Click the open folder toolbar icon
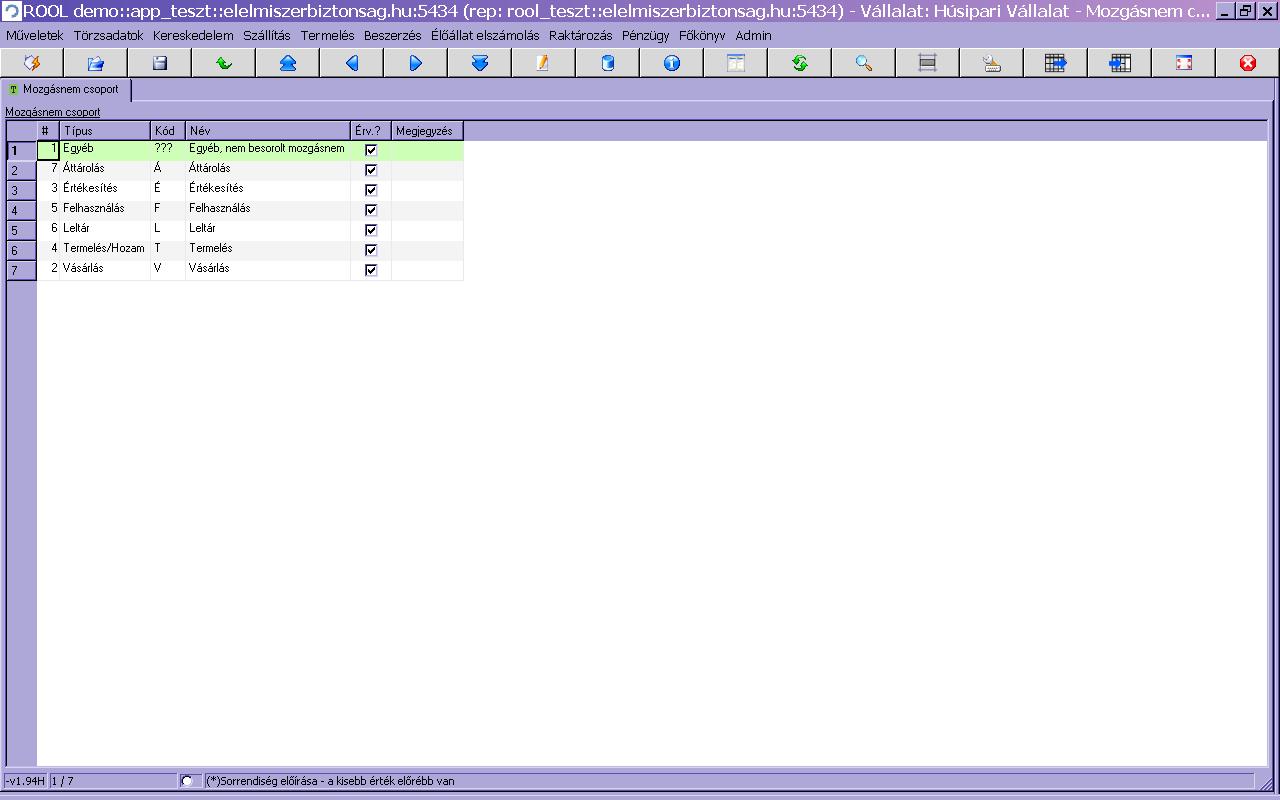 [x=96, y=63]
